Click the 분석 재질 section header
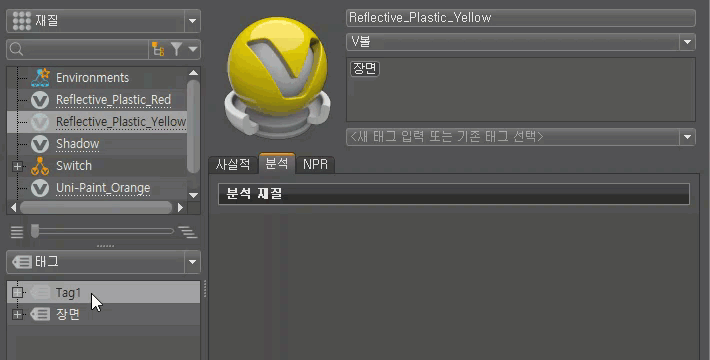Screen dimensions: 710x360 (454, 194)
